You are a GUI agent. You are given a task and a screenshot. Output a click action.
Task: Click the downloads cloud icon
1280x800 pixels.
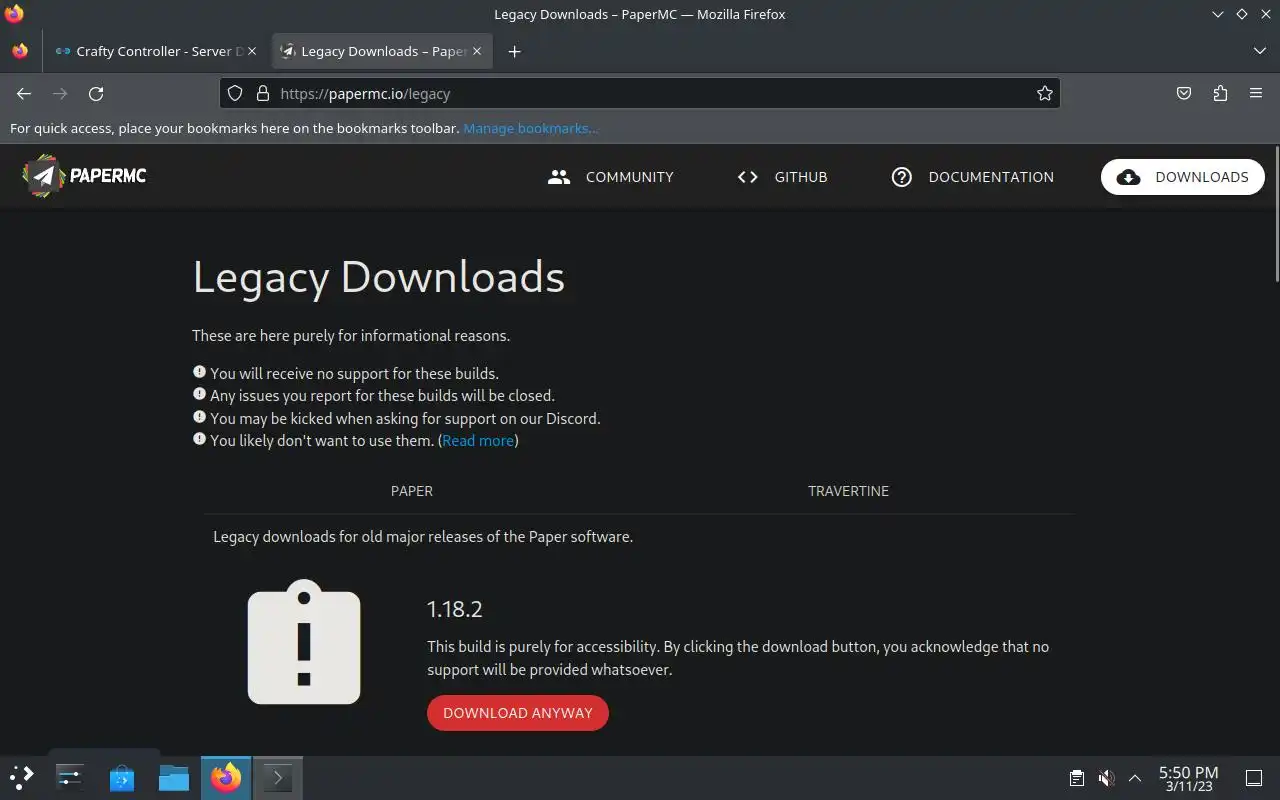click(x=1128, y=177)
